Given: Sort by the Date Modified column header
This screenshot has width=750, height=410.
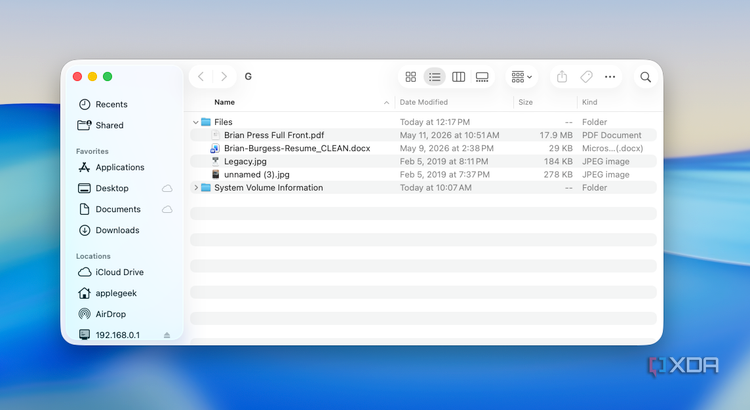Looking at the screenshot, I should pos(424,102).
